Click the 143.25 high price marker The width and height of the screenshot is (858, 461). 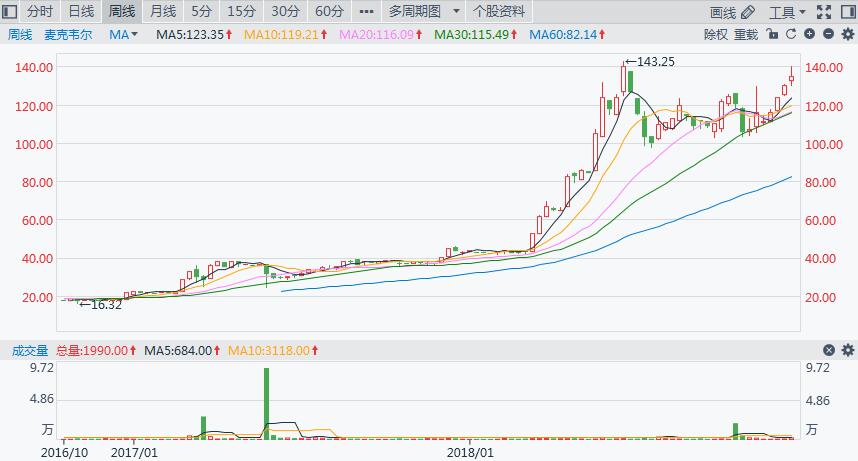click(x=650, y=62)
